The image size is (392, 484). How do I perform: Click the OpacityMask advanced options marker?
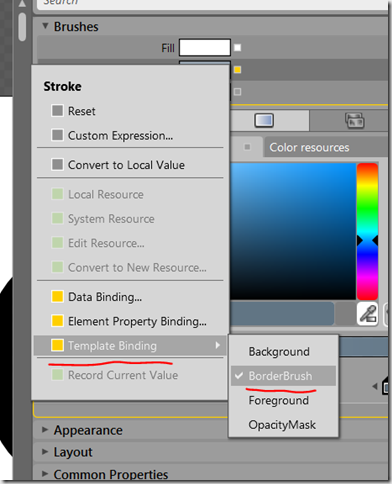(x=237, y=92)
